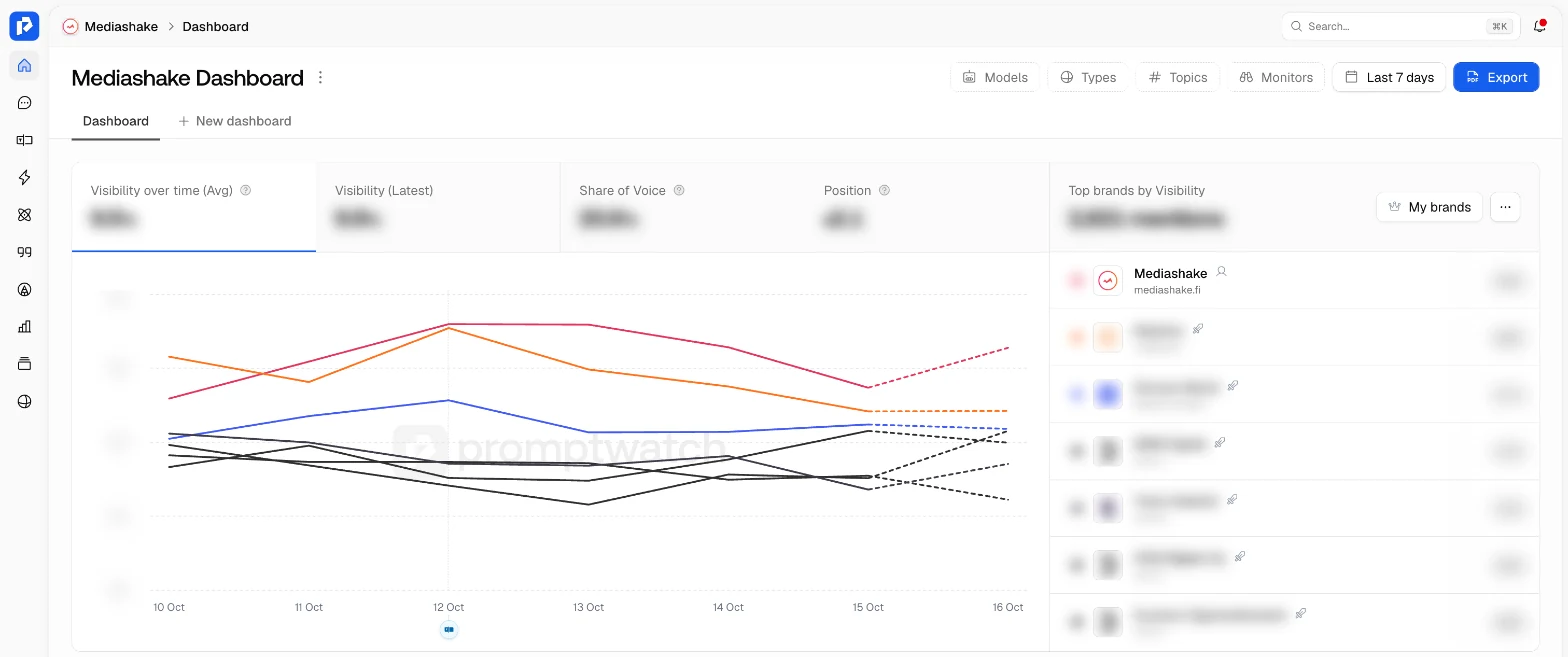Select the lightning bolt sidebar icon
Viewport: 1568px width, 657px height.
click(x=24, y=178)
